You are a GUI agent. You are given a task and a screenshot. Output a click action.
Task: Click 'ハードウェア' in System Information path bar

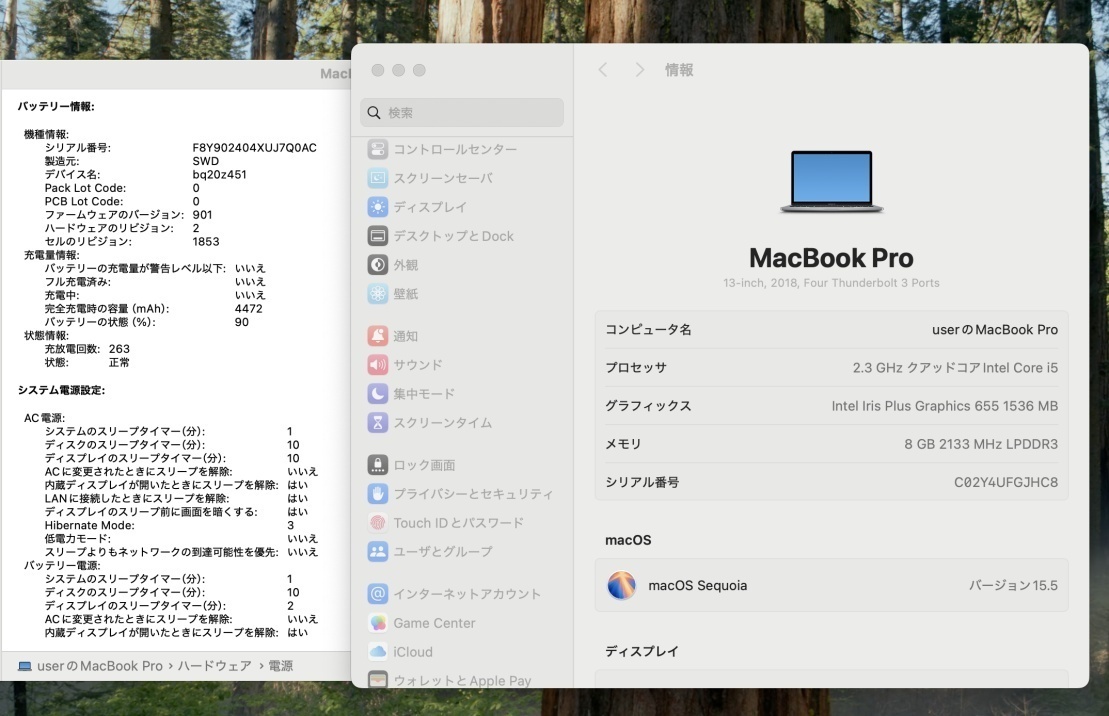click(214, 666)
